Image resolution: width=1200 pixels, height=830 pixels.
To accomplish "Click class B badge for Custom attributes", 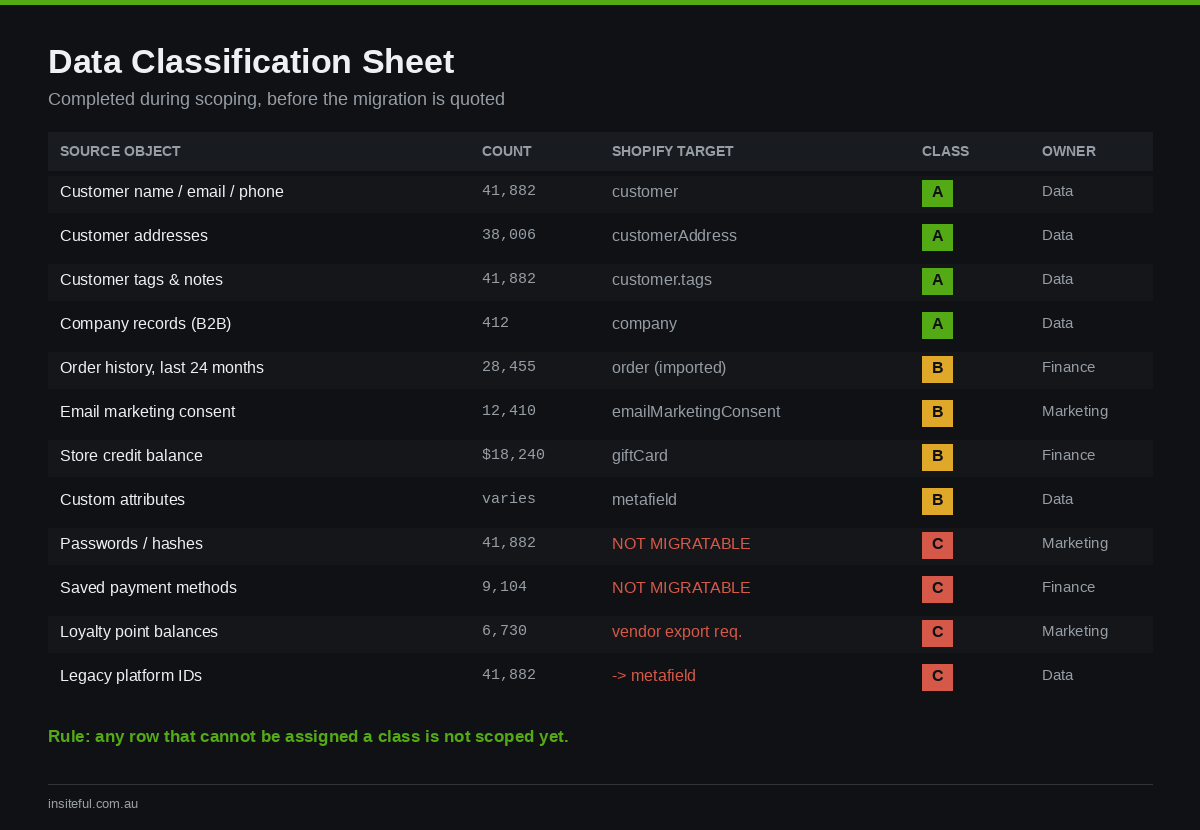I will coord(937,501).
